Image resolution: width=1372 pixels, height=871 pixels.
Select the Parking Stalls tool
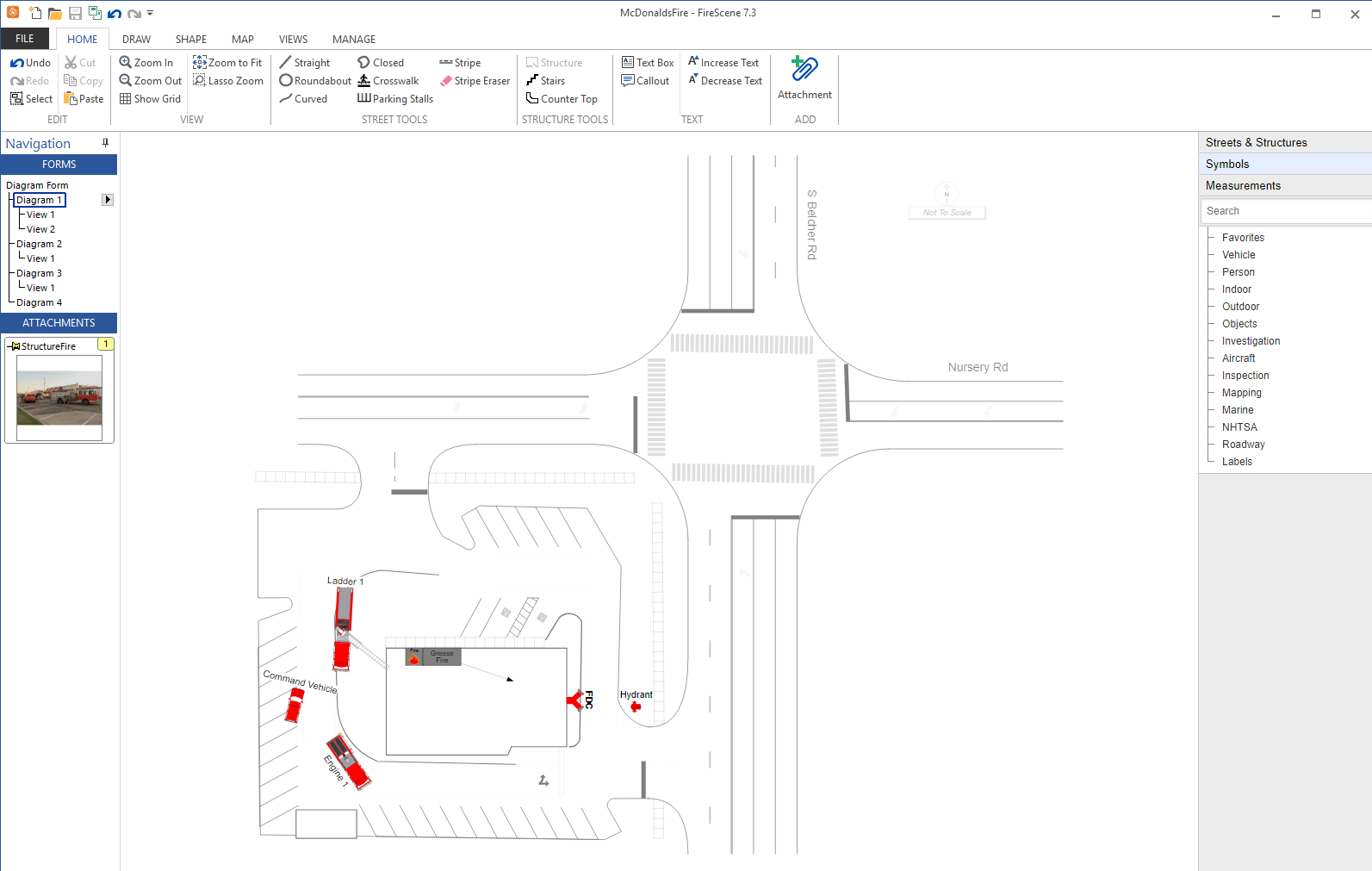tap(395, 99)
